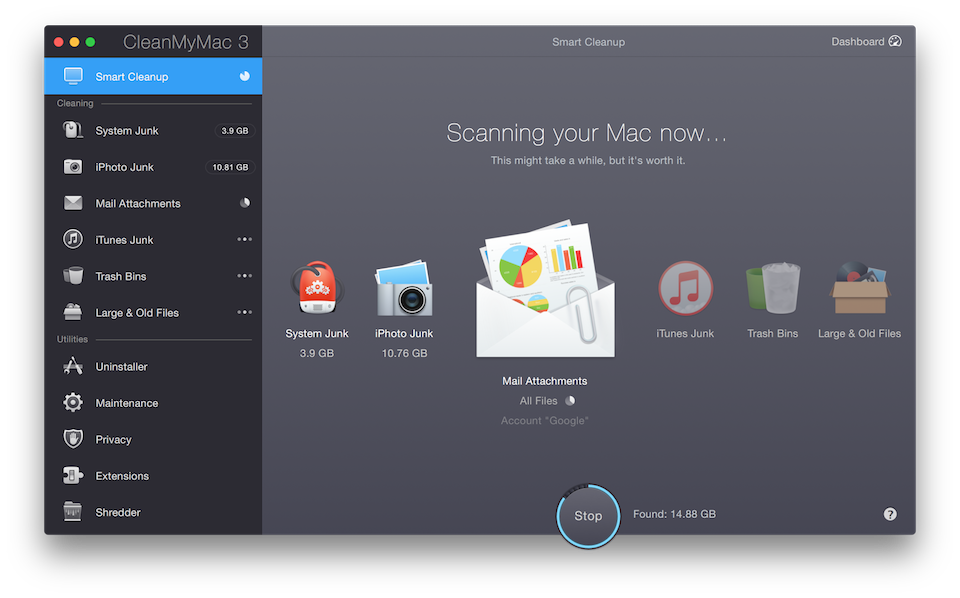Screen dimensions: 960x598
Task: Open the Uninstaller utility icon
Action: click(72, 366)
